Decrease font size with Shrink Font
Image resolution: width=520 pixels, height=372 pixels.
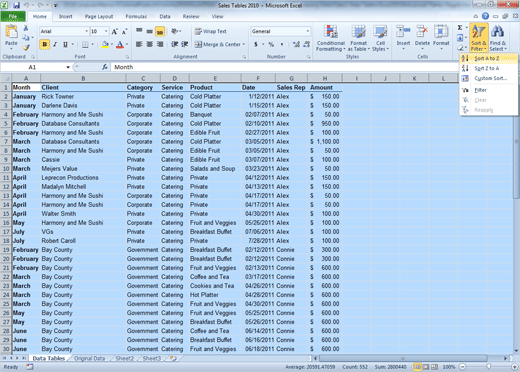click(x=124, y=31)
